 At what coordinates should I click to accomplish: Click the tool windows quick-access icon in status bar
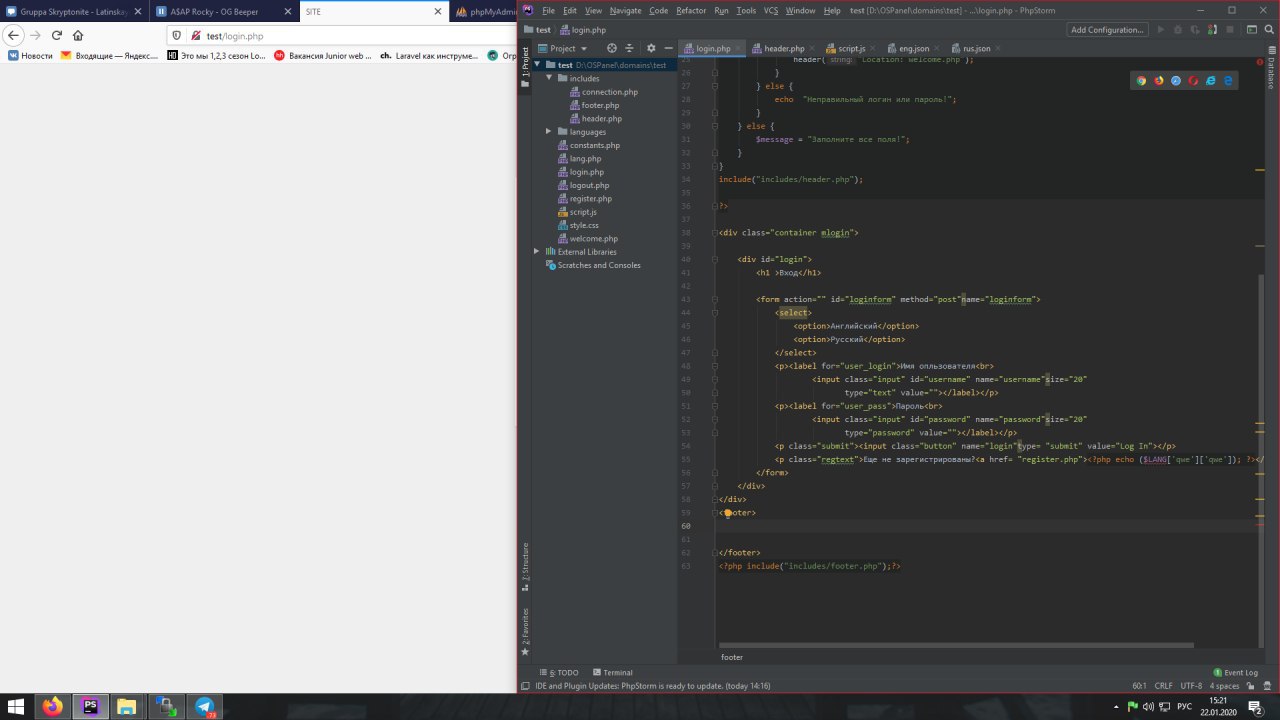(x=525, y=686)
